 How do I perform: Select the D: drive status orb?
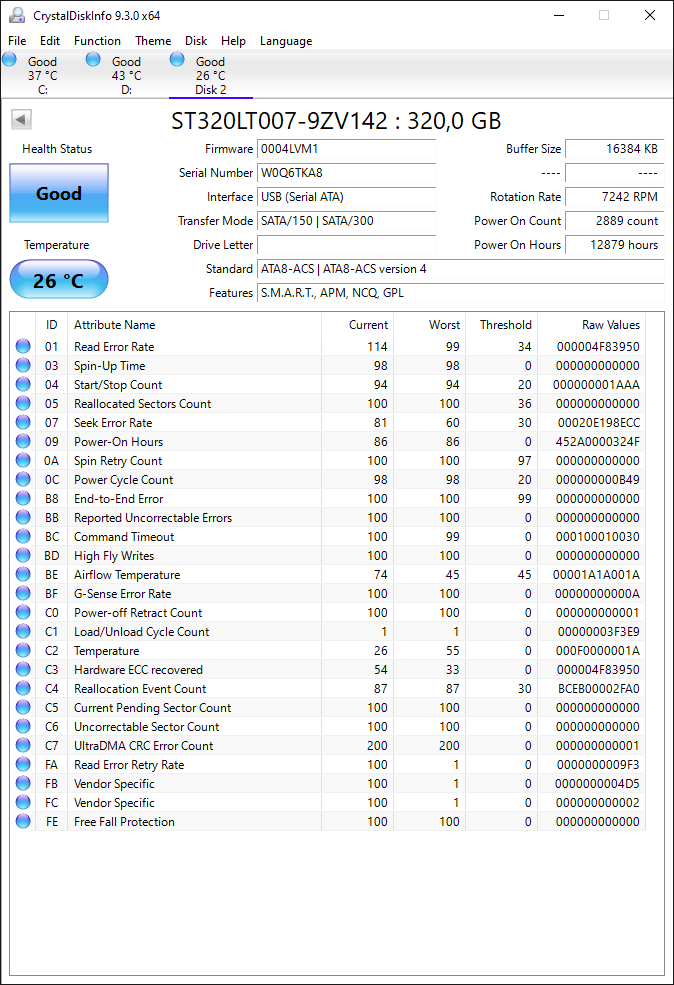click(93, 60)
